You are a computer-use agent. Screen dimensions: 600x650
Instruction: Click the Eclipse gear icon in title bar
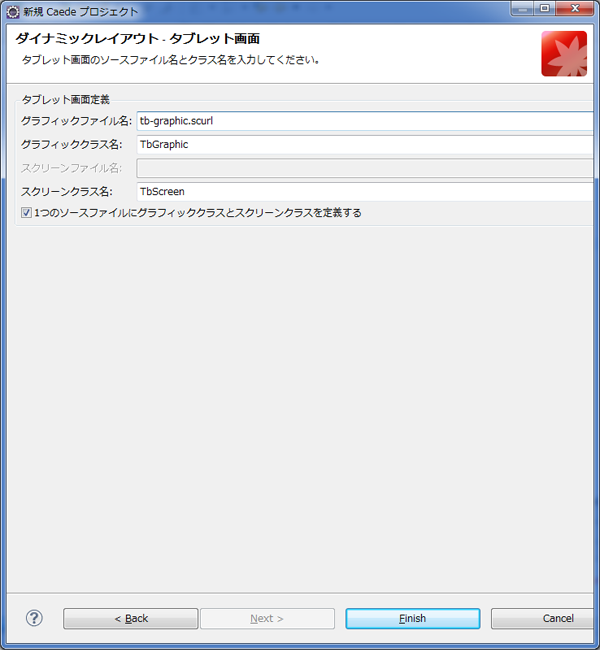pyautogui.click(x=13, y=12)
